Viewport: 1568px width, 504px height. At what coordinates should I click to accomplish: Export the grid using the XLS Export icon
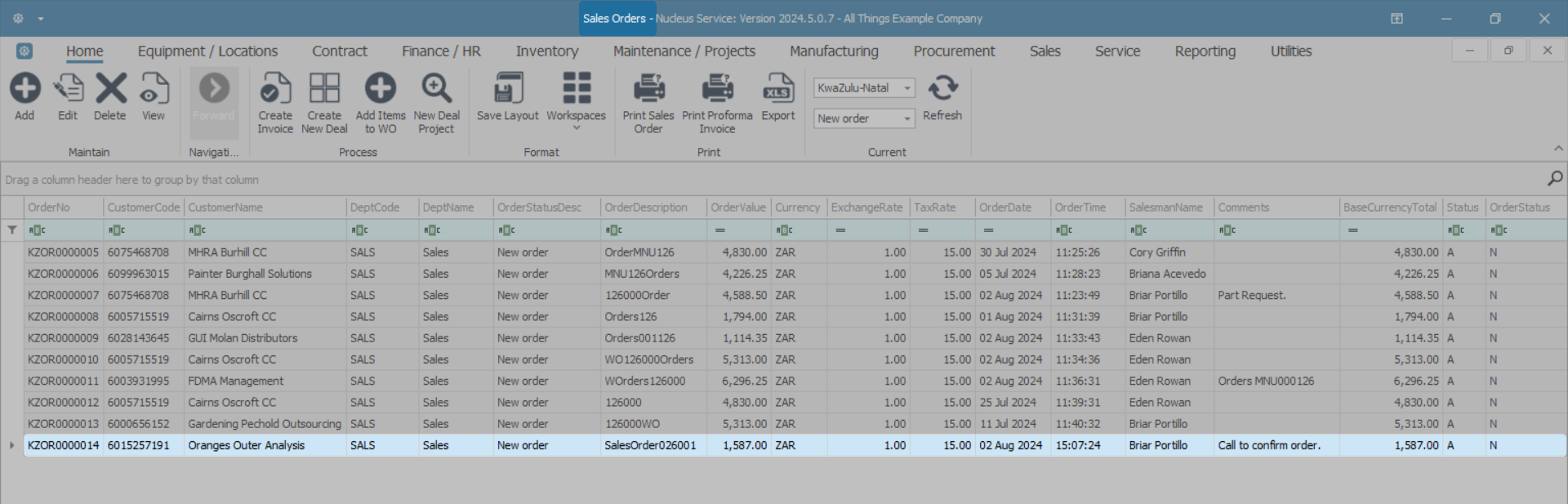point(777,89)
